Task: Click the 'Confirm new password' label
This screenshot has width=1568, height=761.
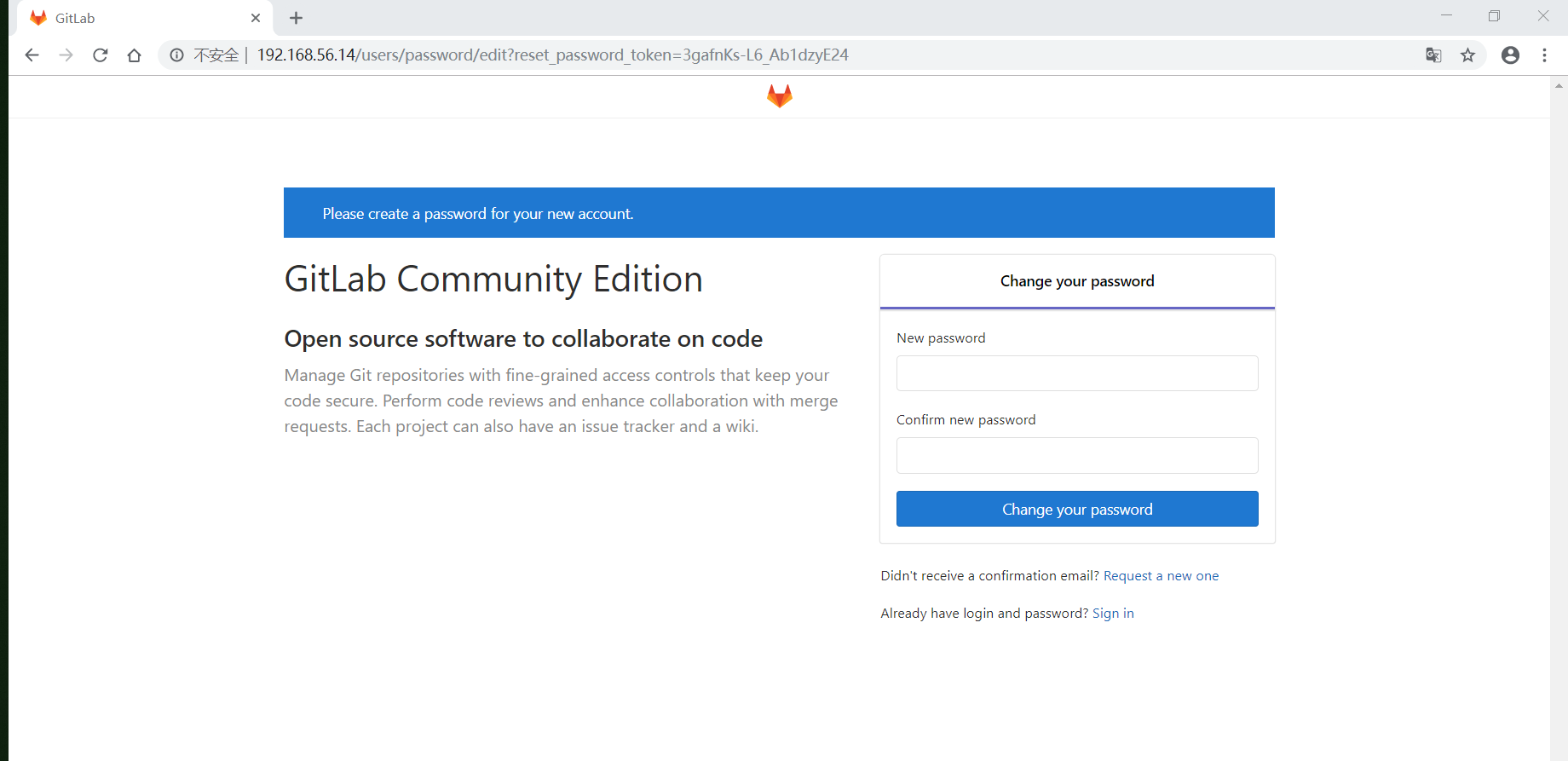Action: tap(966, 420)
